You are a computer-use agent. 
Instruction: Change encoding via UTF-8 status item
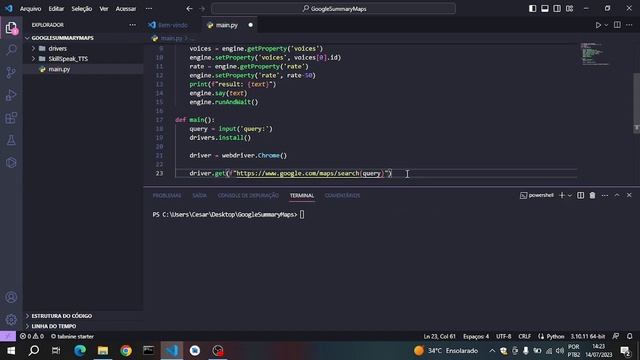click(503, 336)
